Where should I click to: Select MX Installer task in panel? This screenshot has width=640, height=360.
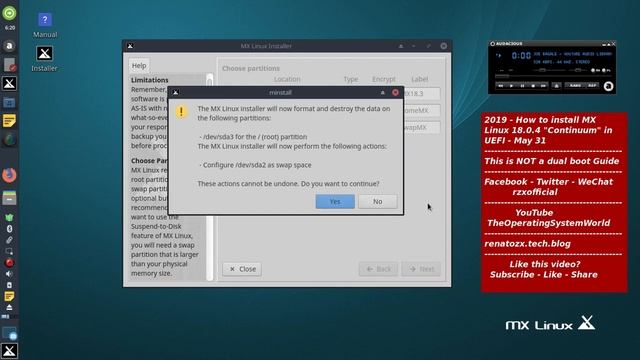click(9, 83)
